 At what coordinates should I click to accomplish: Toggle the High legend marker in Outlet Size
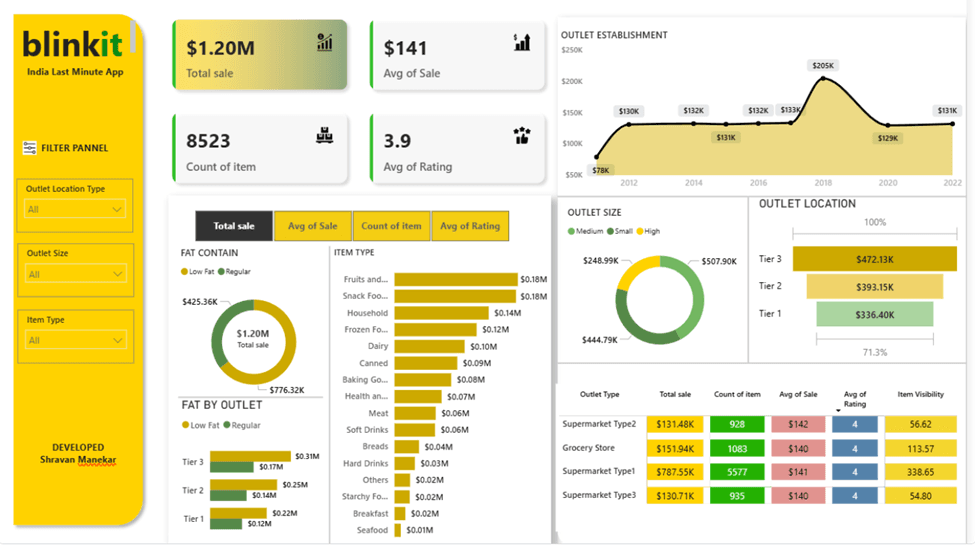point(640,231)
